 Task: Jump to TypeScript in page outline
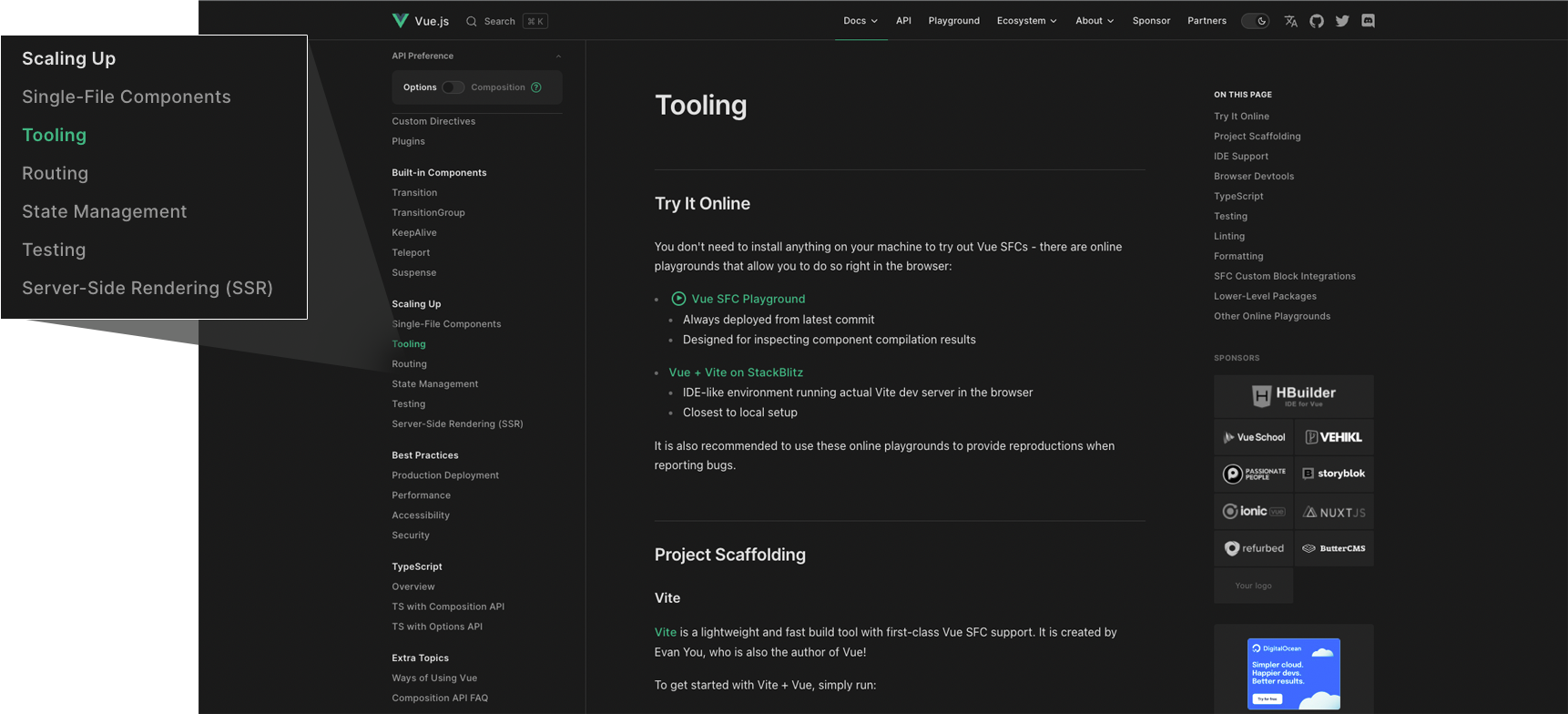coord(1238,197)
